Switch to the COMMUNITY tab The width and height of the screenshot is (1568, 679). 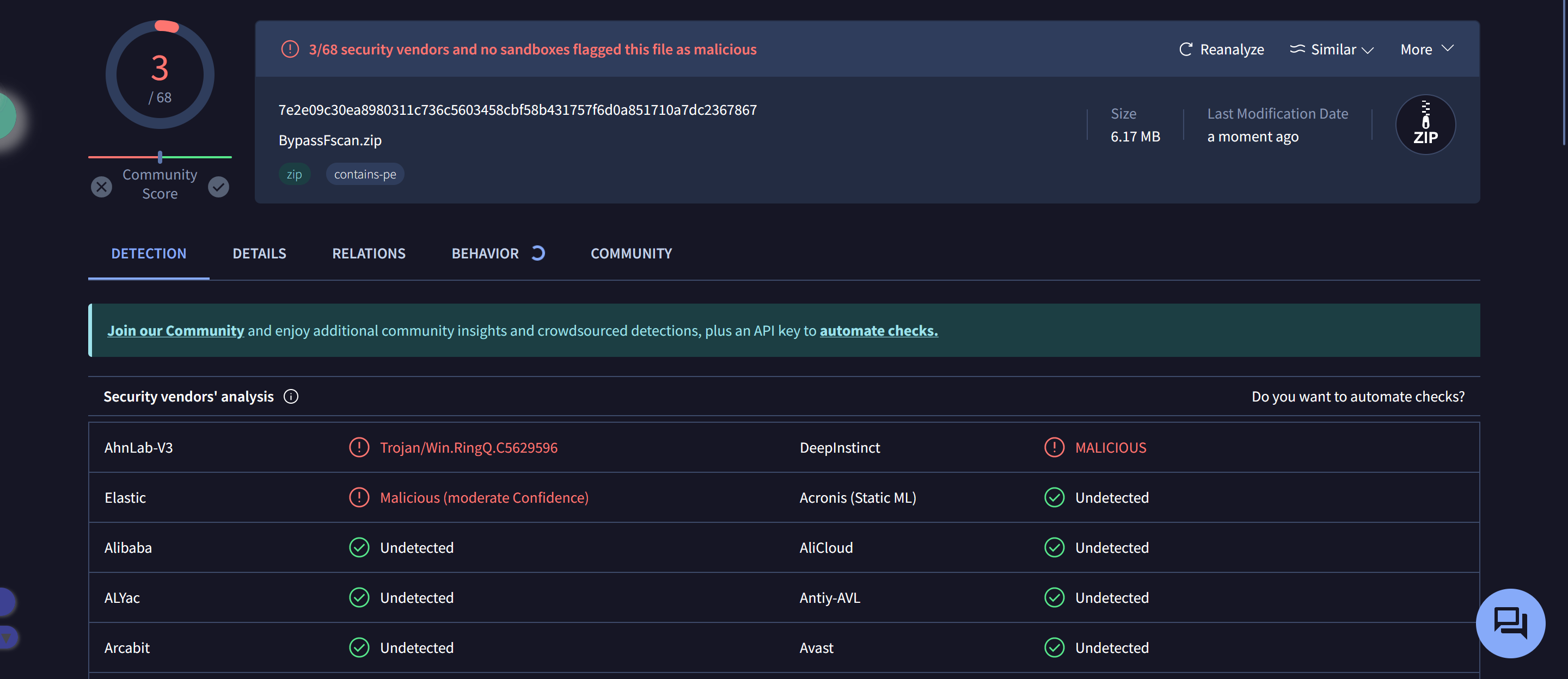pyautogui.click(x=631, y=253)
